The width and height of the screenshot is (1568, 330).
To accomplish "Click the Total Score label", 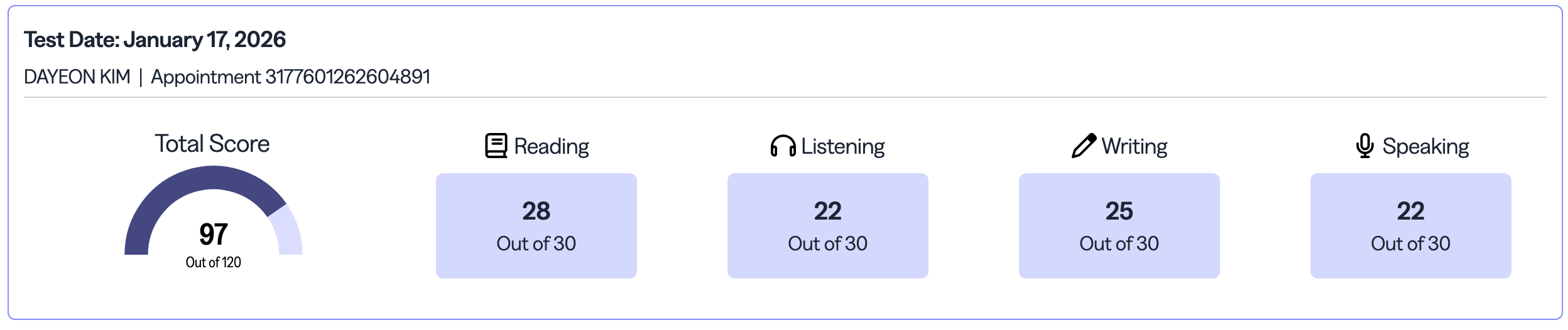I will click(212, 144).
